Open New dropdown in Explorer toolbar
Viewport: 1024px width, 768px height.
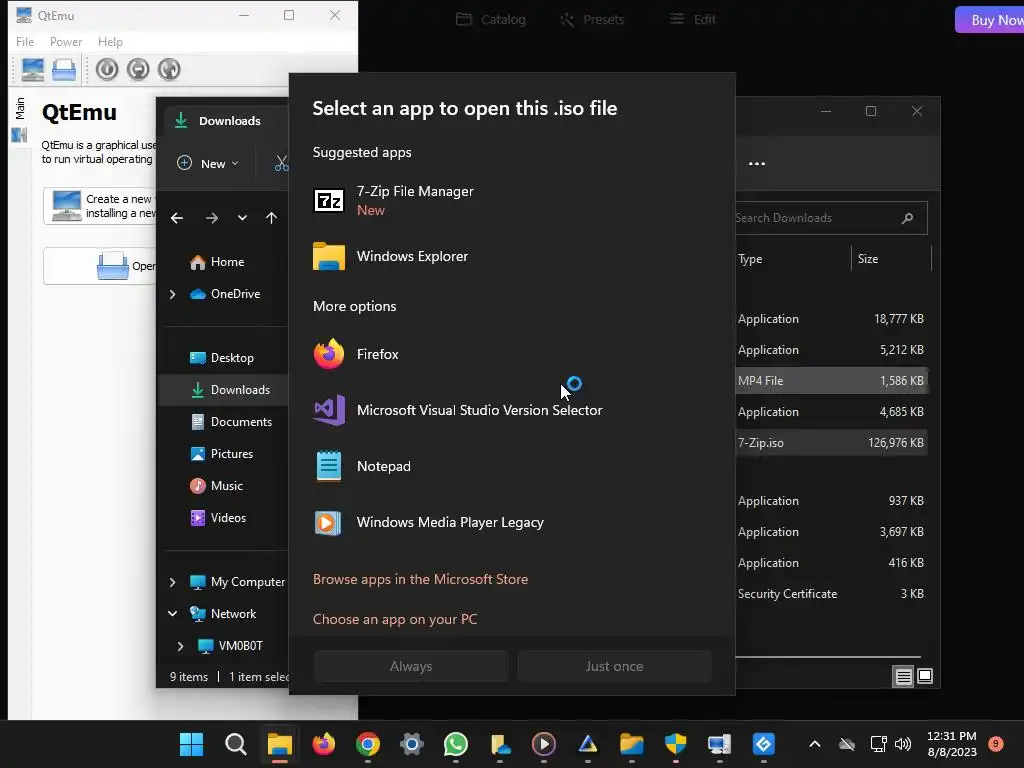(x=208, y=163)
